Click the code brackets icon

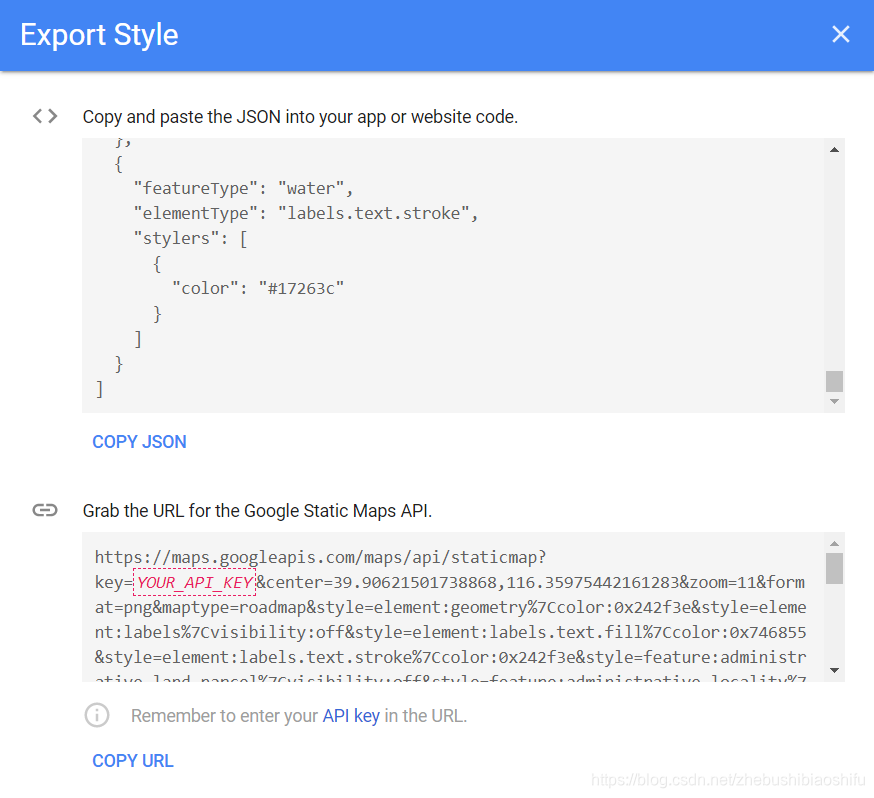(45, 116)
